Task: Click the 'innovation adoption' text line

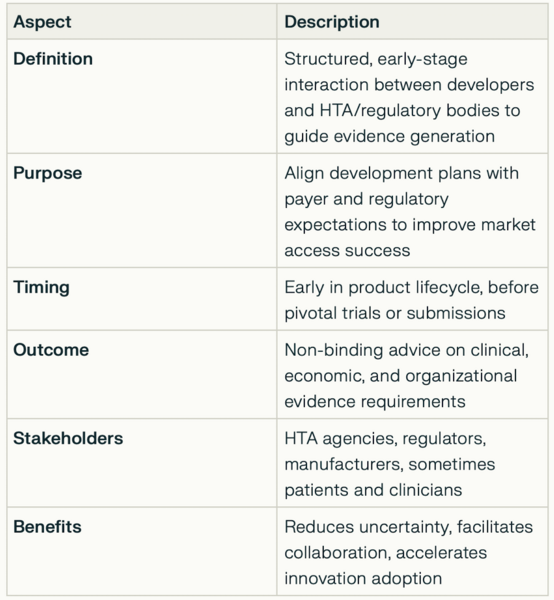Action: [x=363, y=579]
